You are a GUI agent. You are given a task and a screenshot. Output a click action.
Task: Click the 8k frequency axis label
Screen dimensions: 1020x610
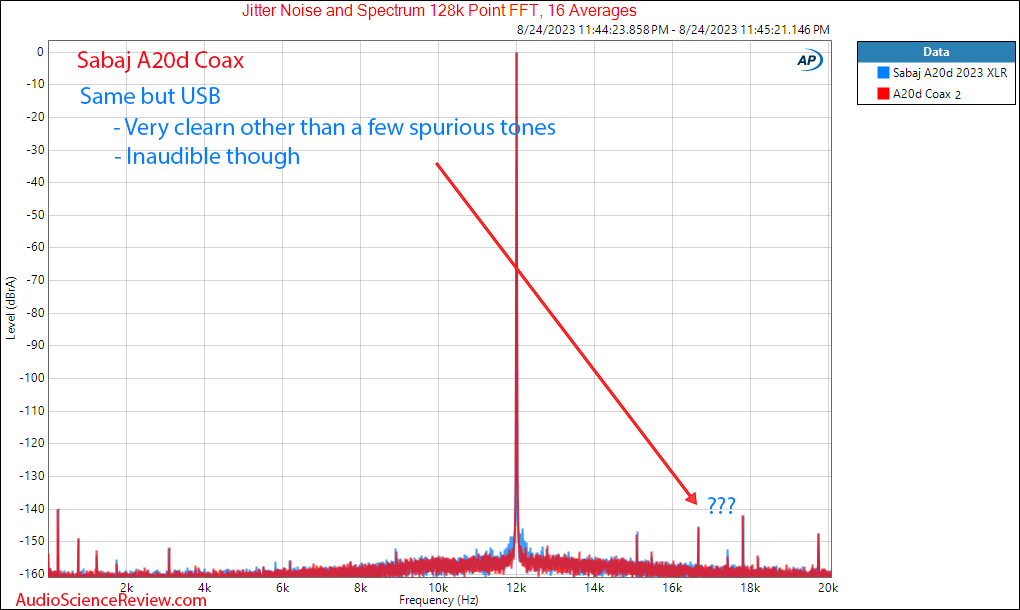[360, 588]
